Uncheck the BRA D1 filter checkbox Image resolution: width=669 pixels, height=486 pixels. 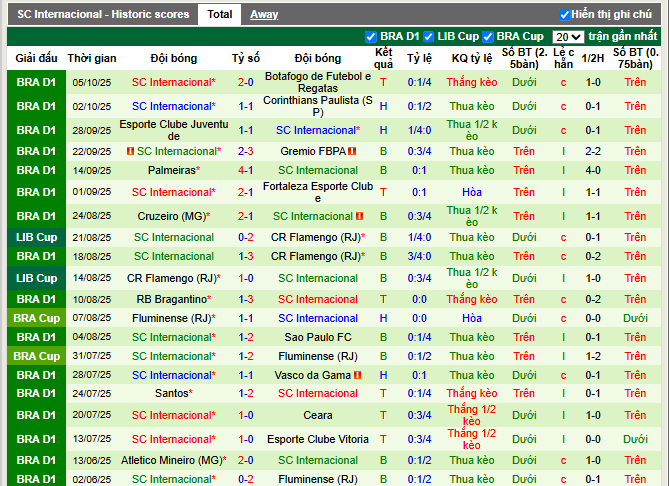[x=372, y=37]
